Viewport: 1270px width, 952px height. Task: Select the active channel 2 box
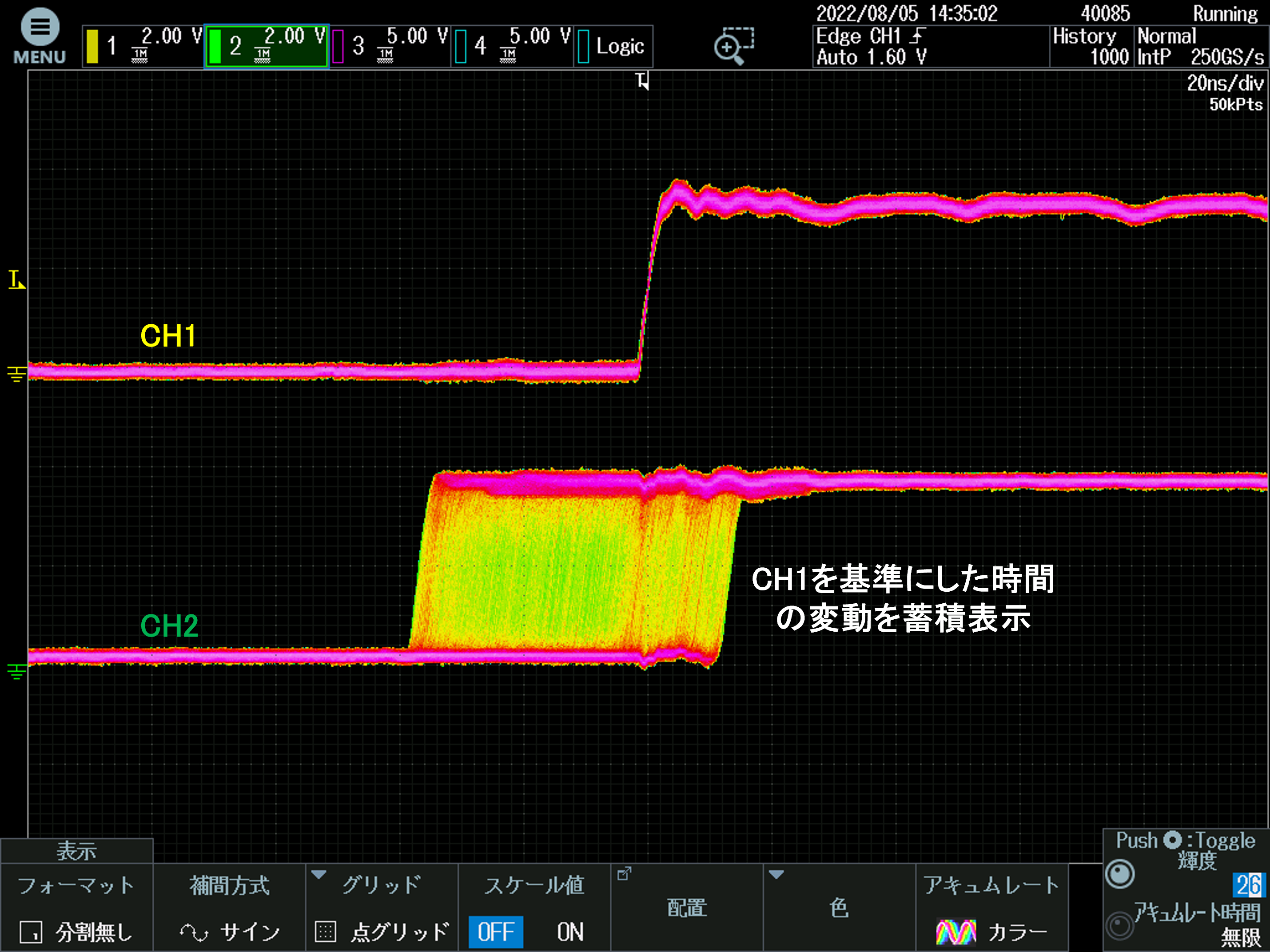tap(267, 46)
